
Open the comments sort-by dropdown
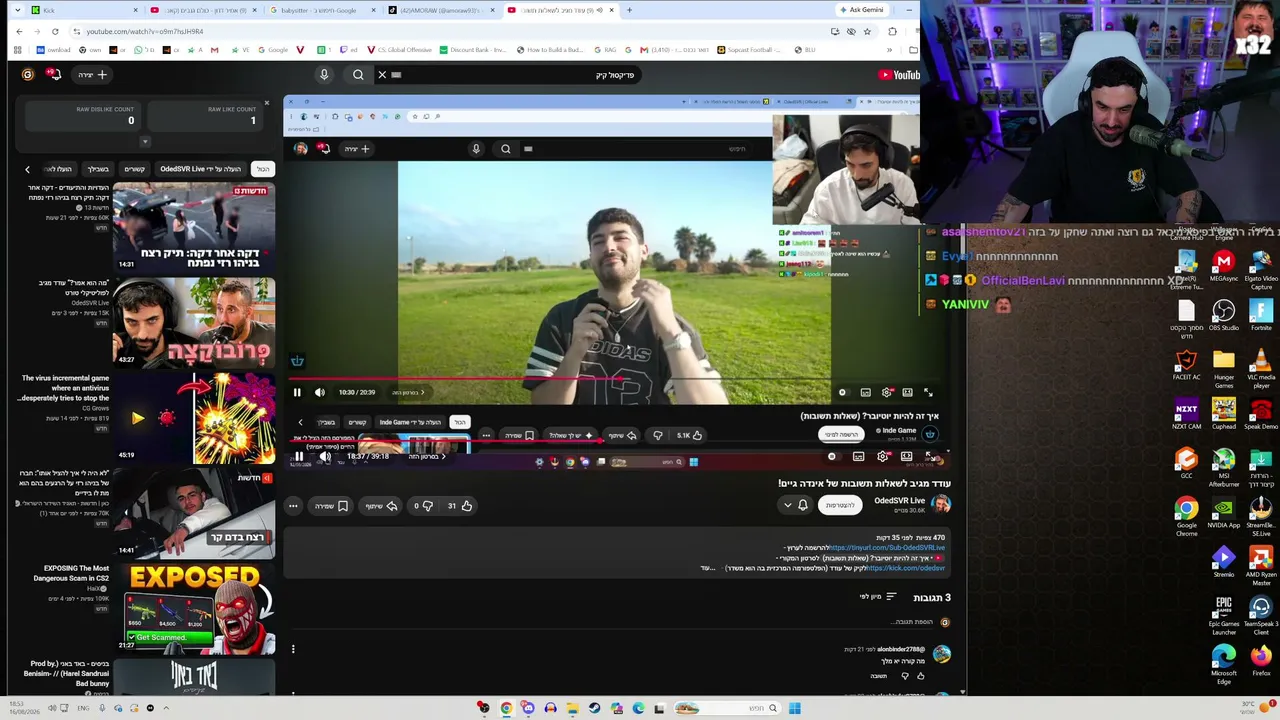(x=878, y=597)
